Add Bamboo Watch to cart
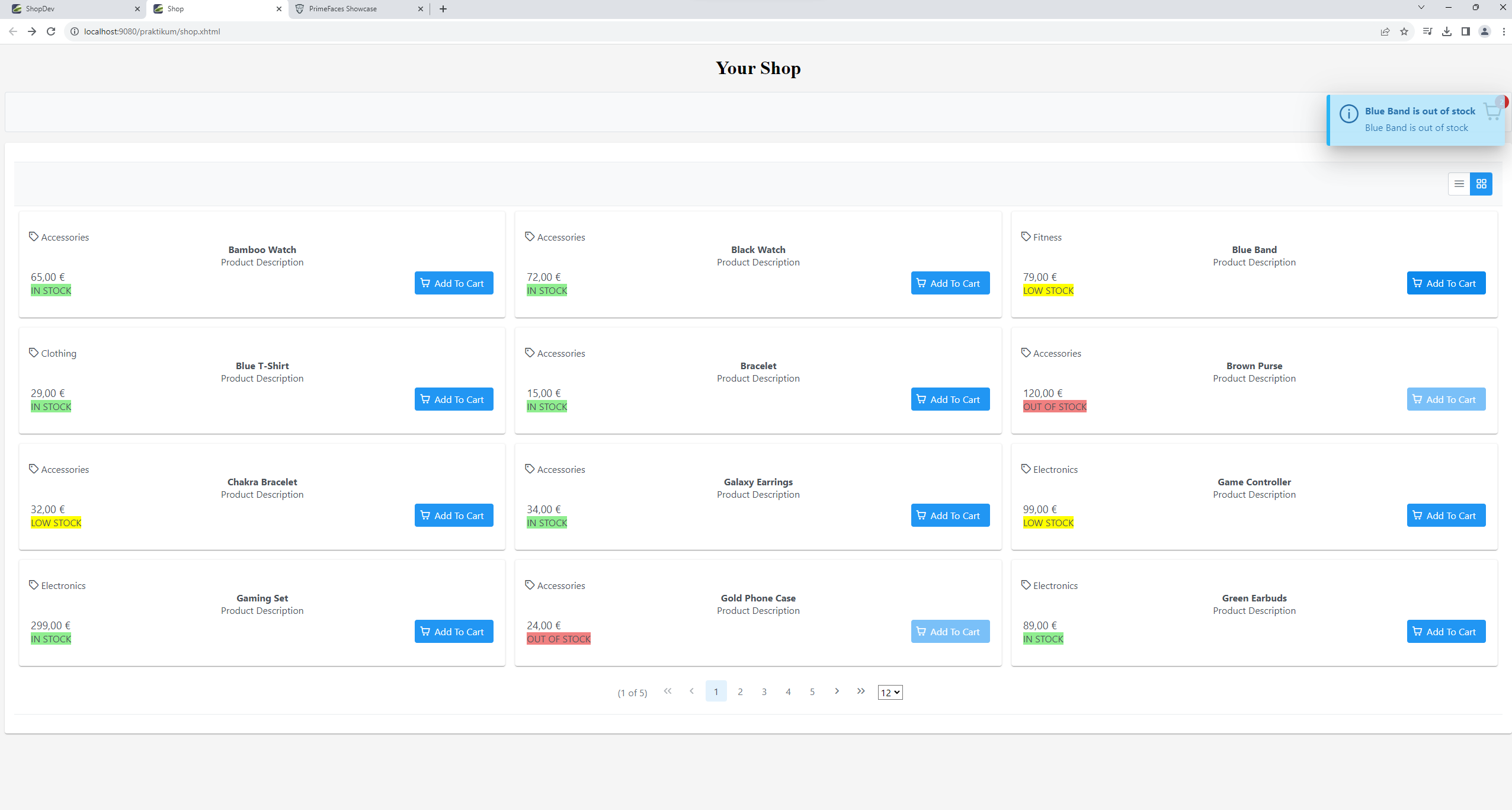Viewport: 1512px width, 810px height. [x=454, y=283]
